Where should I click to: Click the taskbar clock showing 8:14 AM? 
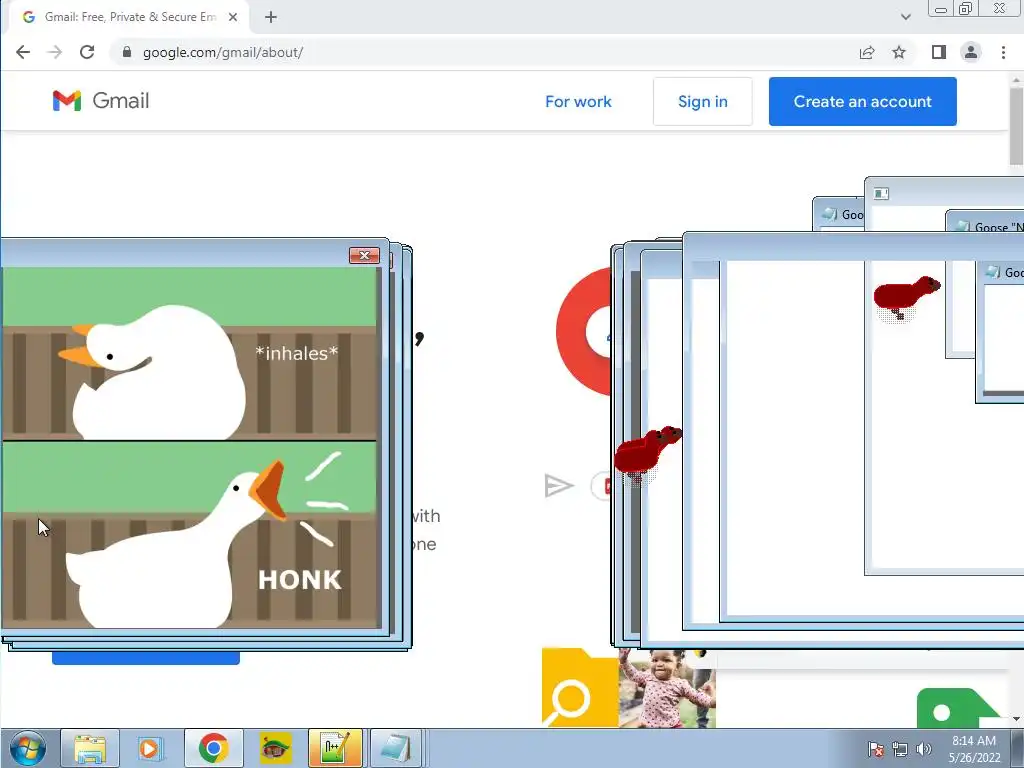pyautogui.click(x=974, y=749)
